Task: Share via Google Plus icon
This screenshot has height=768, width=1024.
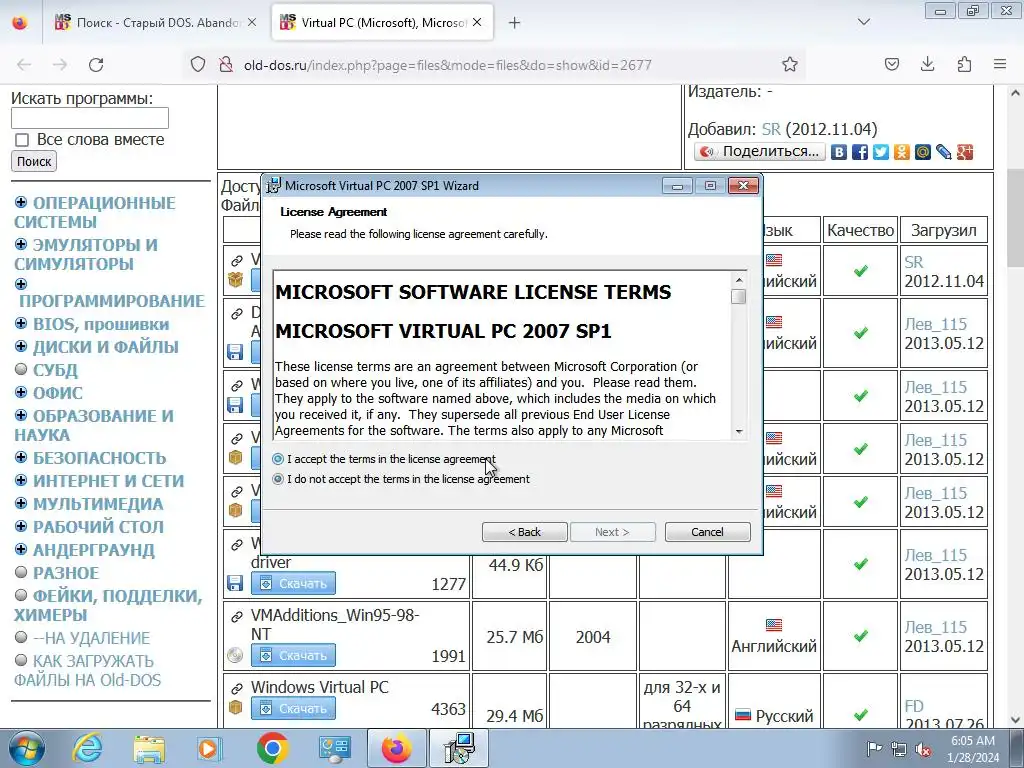Action: (x=965, y=152)
